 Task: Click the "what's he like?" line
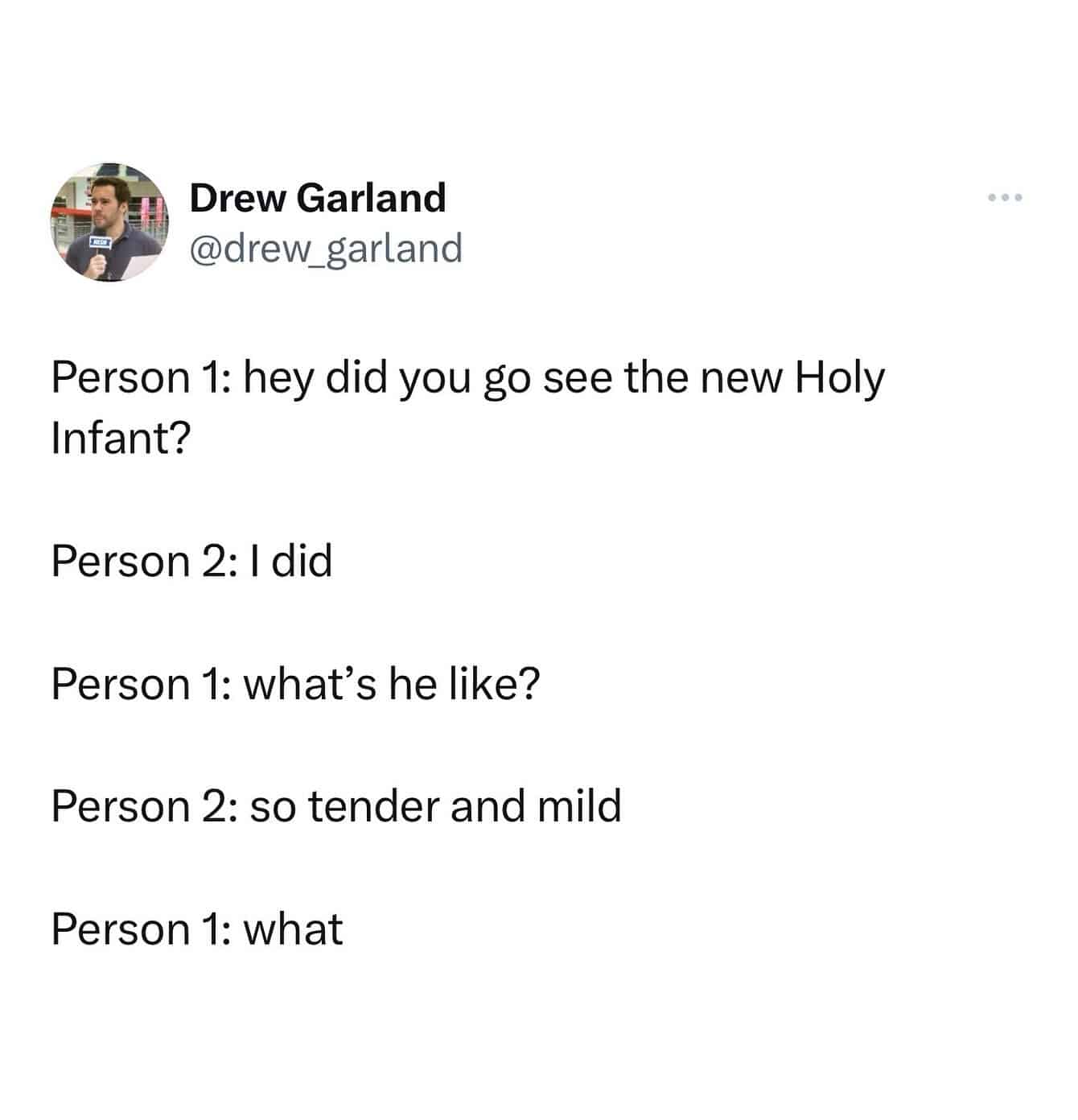coord(295,684)
